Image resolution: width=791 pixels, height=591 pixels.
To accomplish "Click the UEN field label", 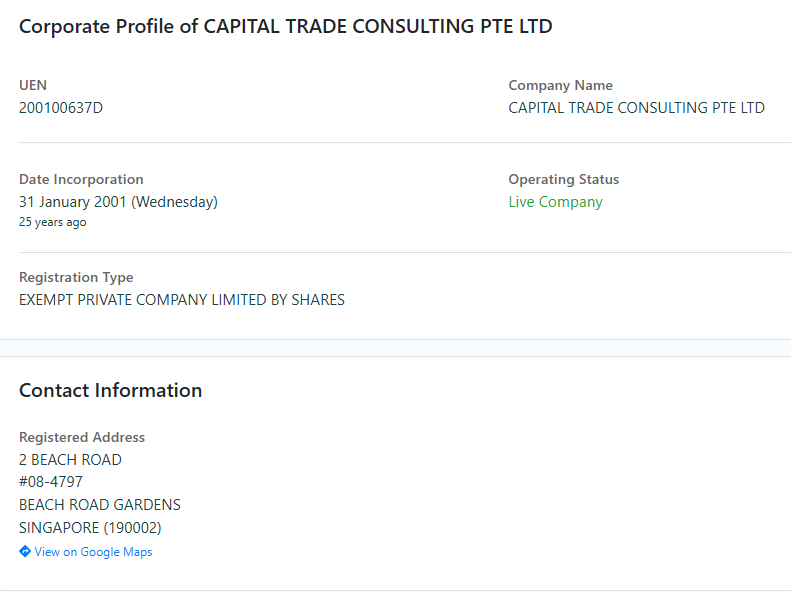I will pyautogui.click(x=33, y=85).
